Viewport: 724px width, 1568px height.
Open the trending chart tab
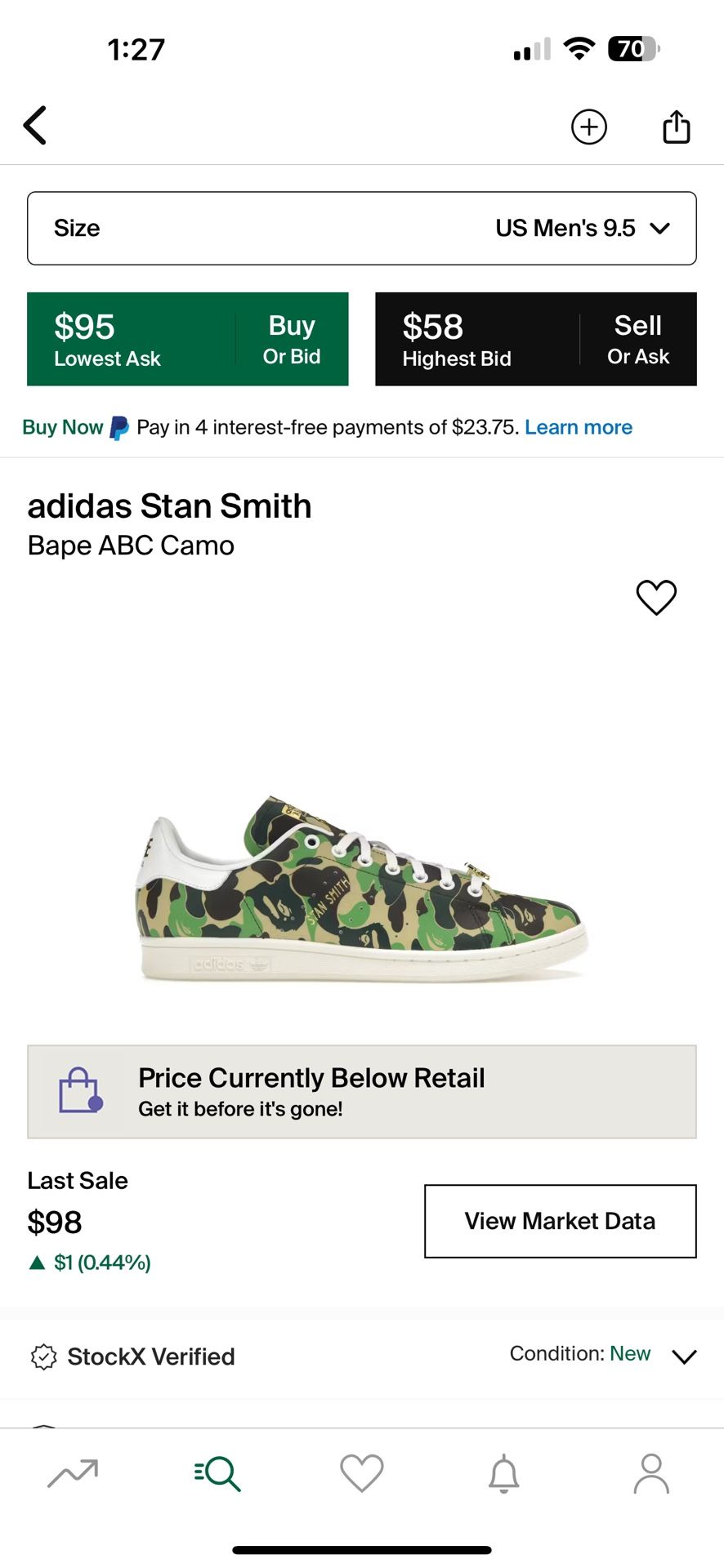[73, 1473]
